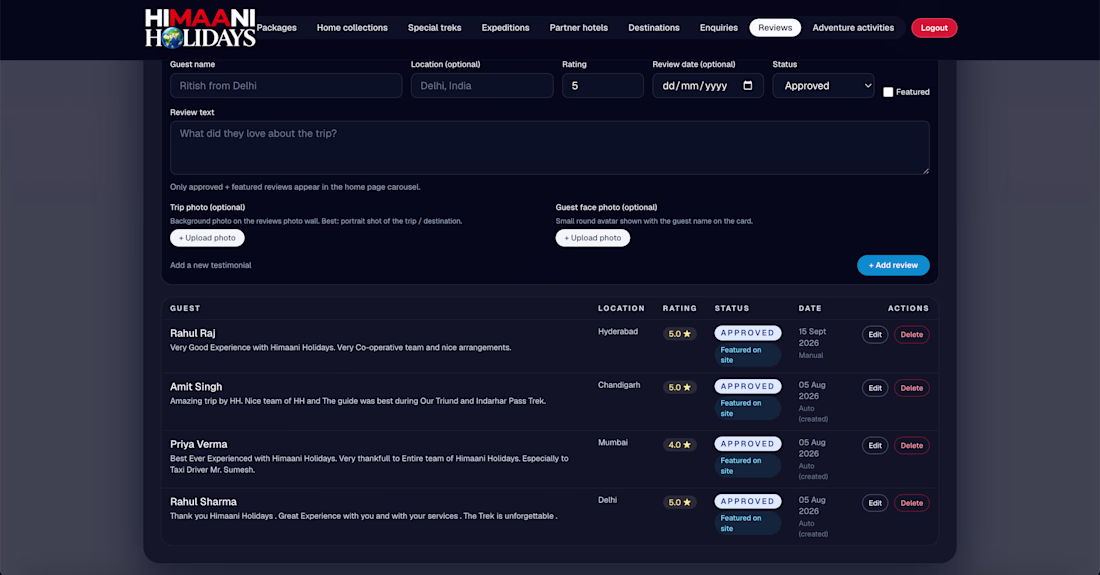Image resolution: width=1100 pixels, height=575 pixels.
Task: Click the 4.0 star rating for Priya Verma
Action: (680, 445)
